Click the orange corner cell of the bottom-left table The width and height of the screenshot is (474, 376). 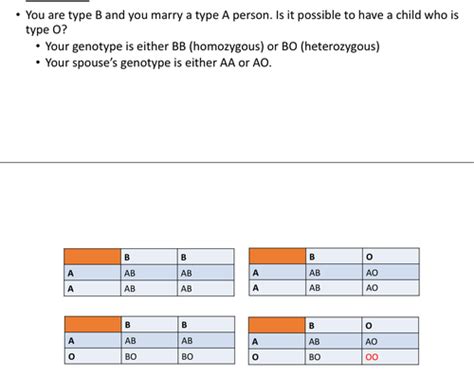(x=93, y=324)
